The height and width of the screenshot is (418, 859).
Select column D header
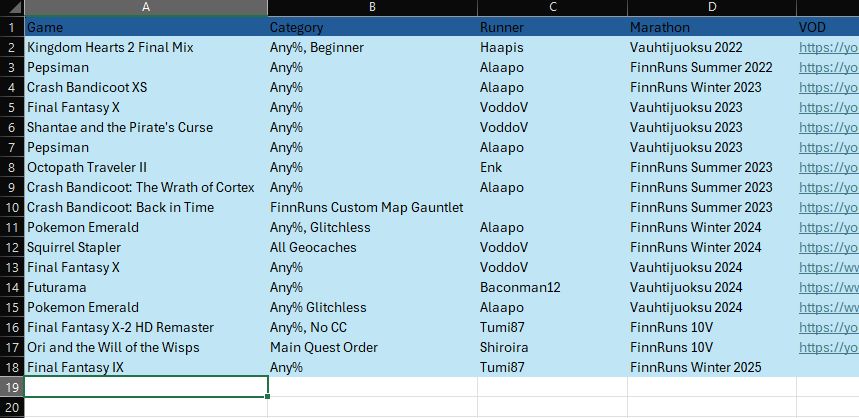(x=712, y=8)
